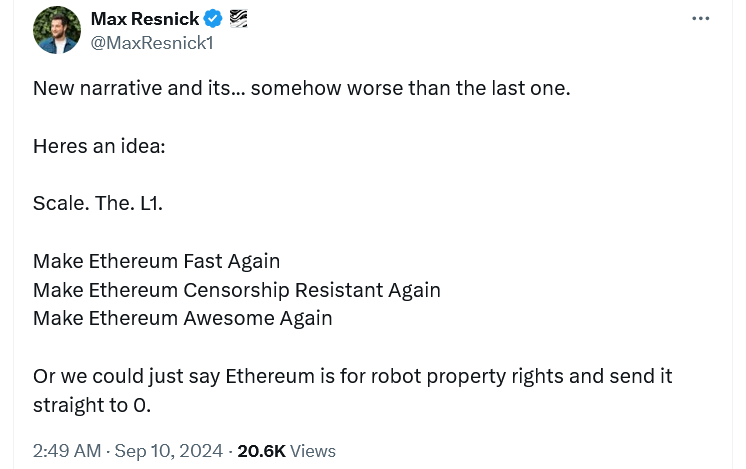This screenshot has width=746, height=469.
Task: Click "somehow worse than the last one" phrase
Action: coord(410,88)
